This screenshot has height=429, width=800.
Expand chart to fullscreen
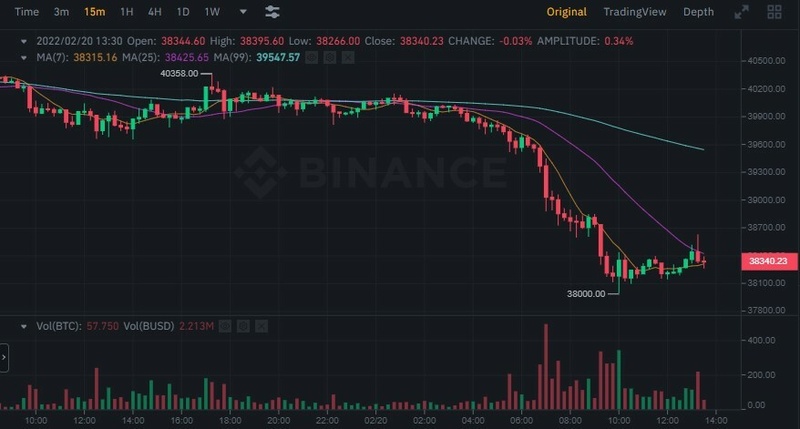(x=741, y=12)
